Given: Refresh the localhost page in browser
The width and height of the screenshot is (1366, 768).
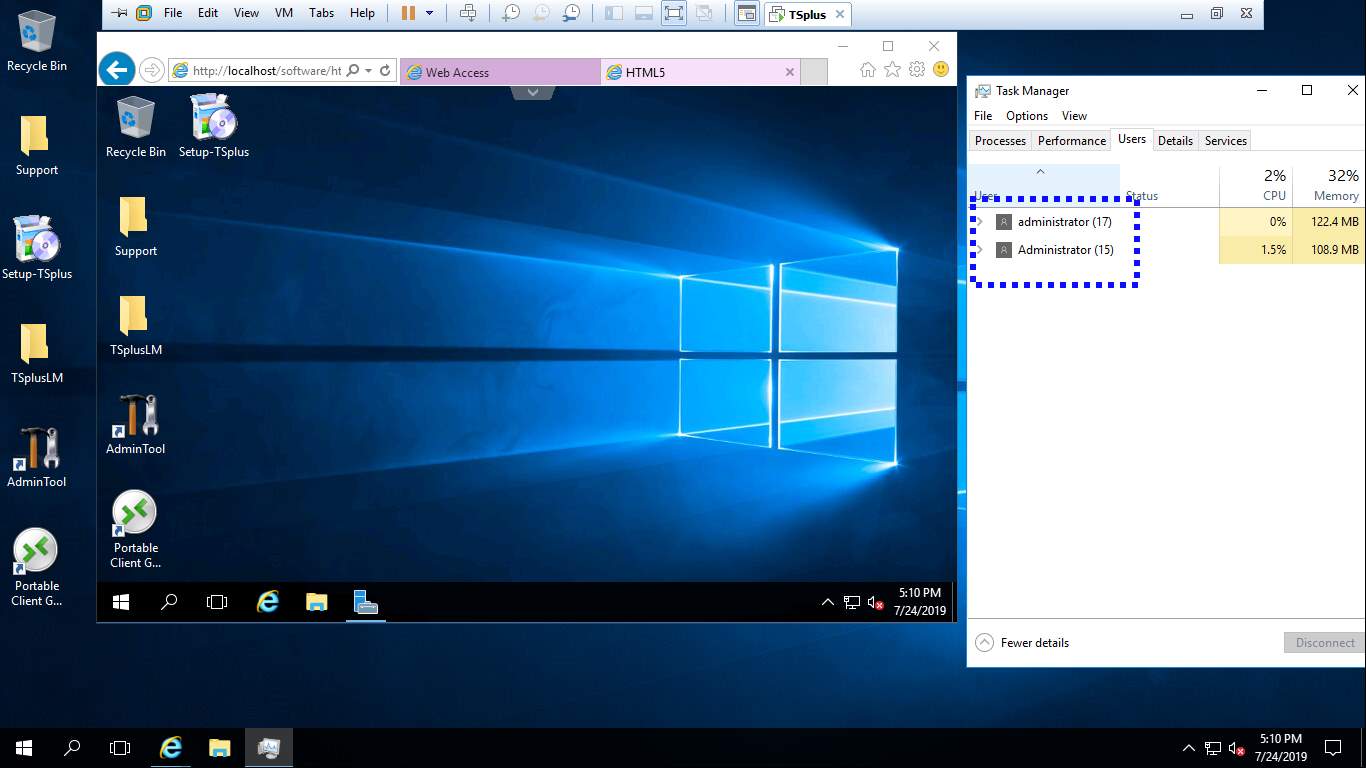Looking at the screenshot, I should pyautogui.click(x=385, y=71).
